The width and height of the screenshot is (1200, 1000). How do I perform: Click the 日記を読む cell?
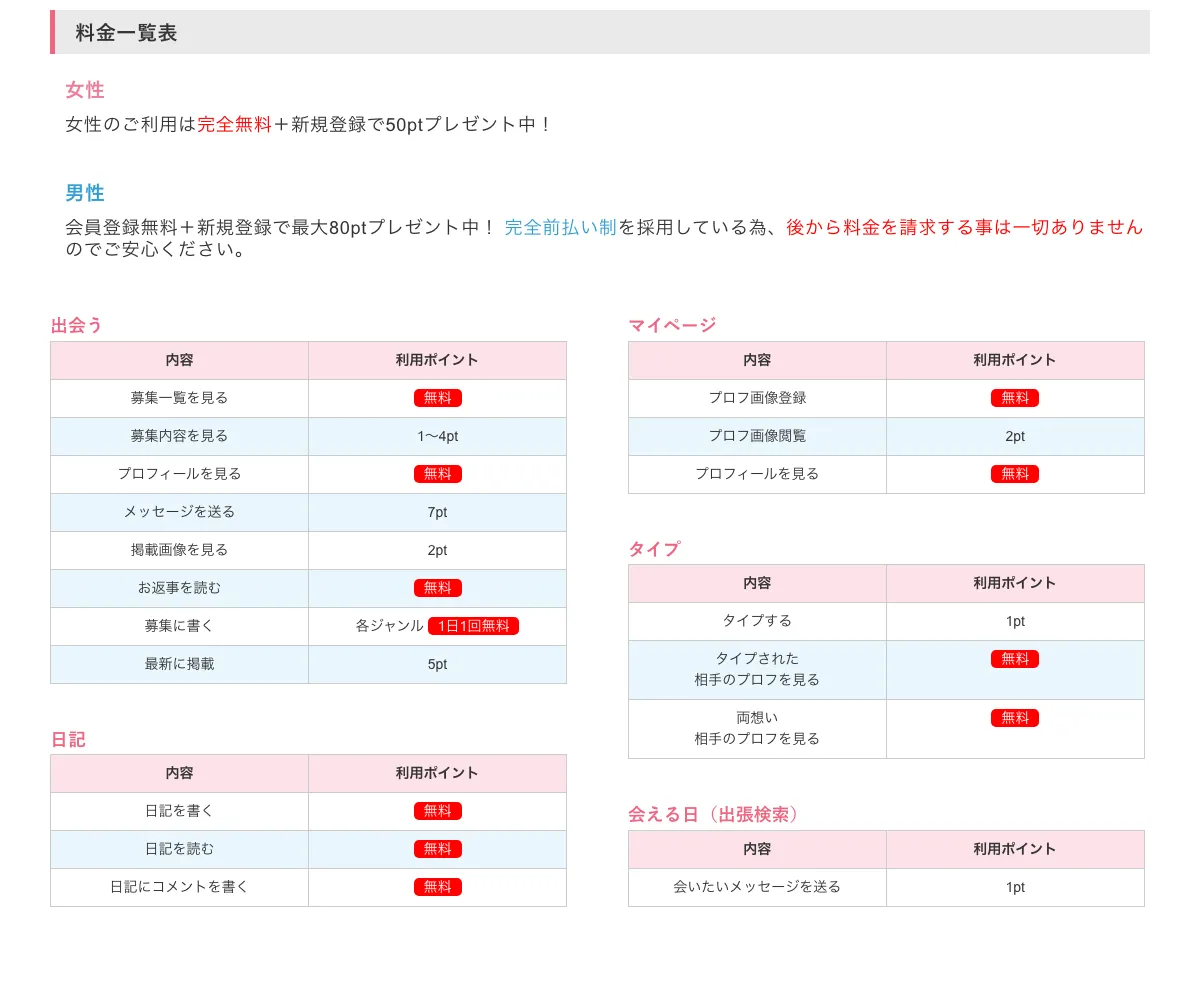click(179, 849)
